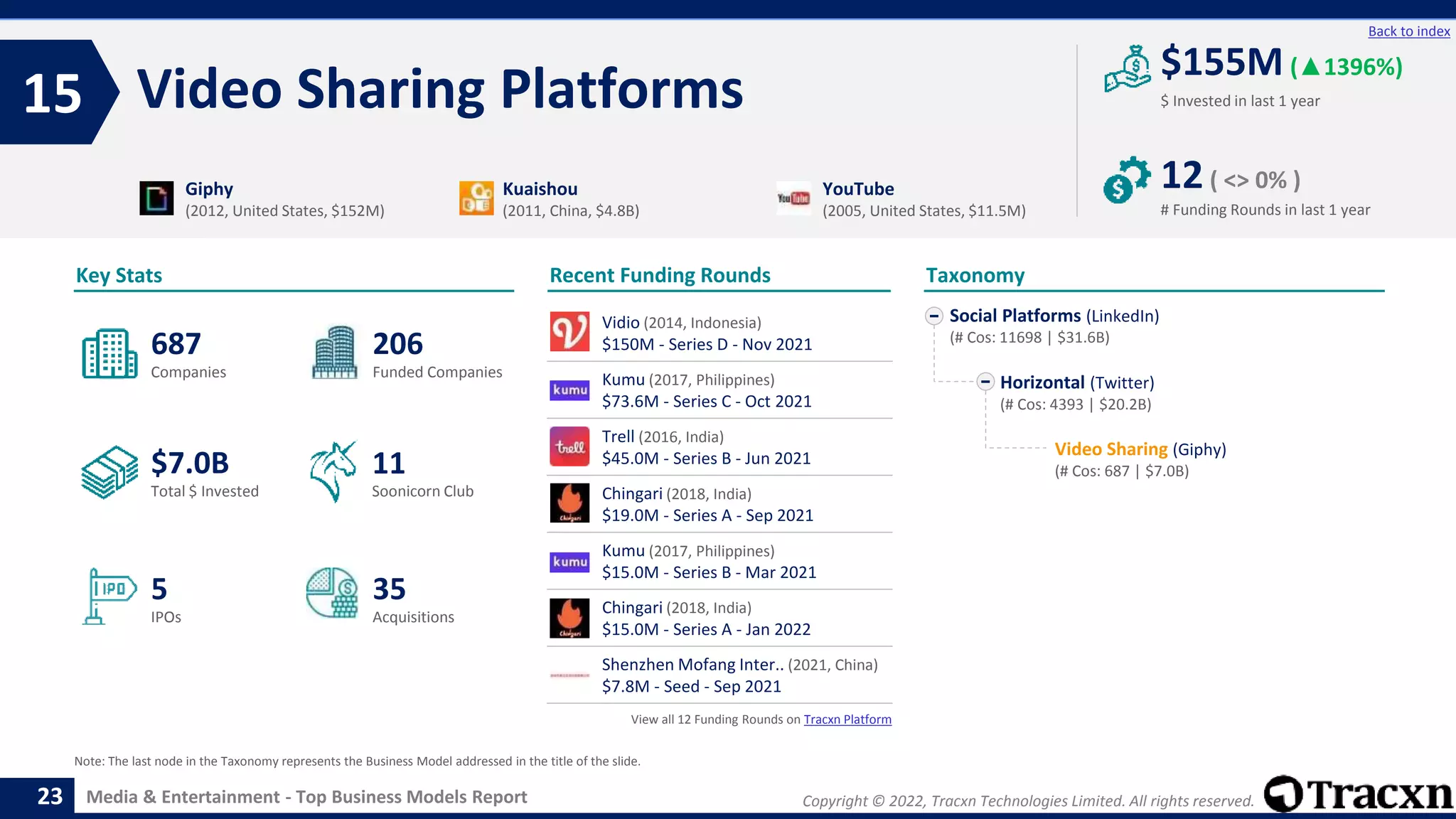Click '(# Cos: 11698 | $31.6B)' text
Image resolution: width=1456 pixels, height=819 pixels.
tap(1029, 338)
